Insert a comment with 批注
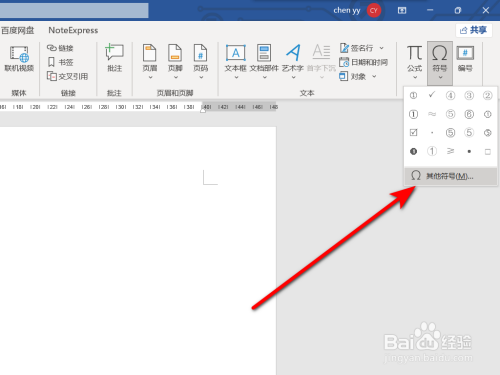Image resolution: width=500 pixels, height=375 pixels. [x=114, y=58]
